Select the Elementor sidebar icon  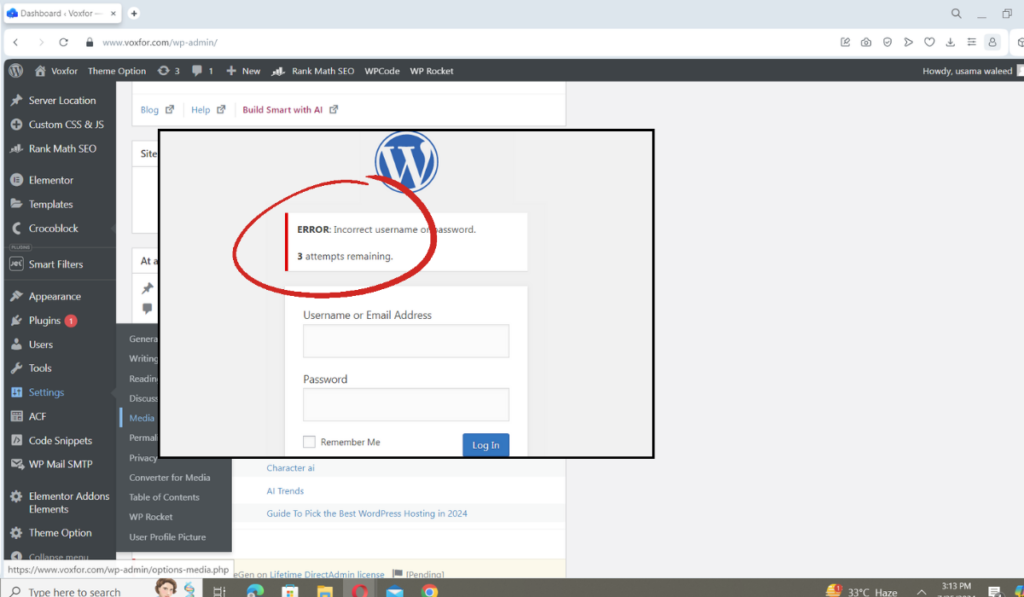tap(14, 180)
